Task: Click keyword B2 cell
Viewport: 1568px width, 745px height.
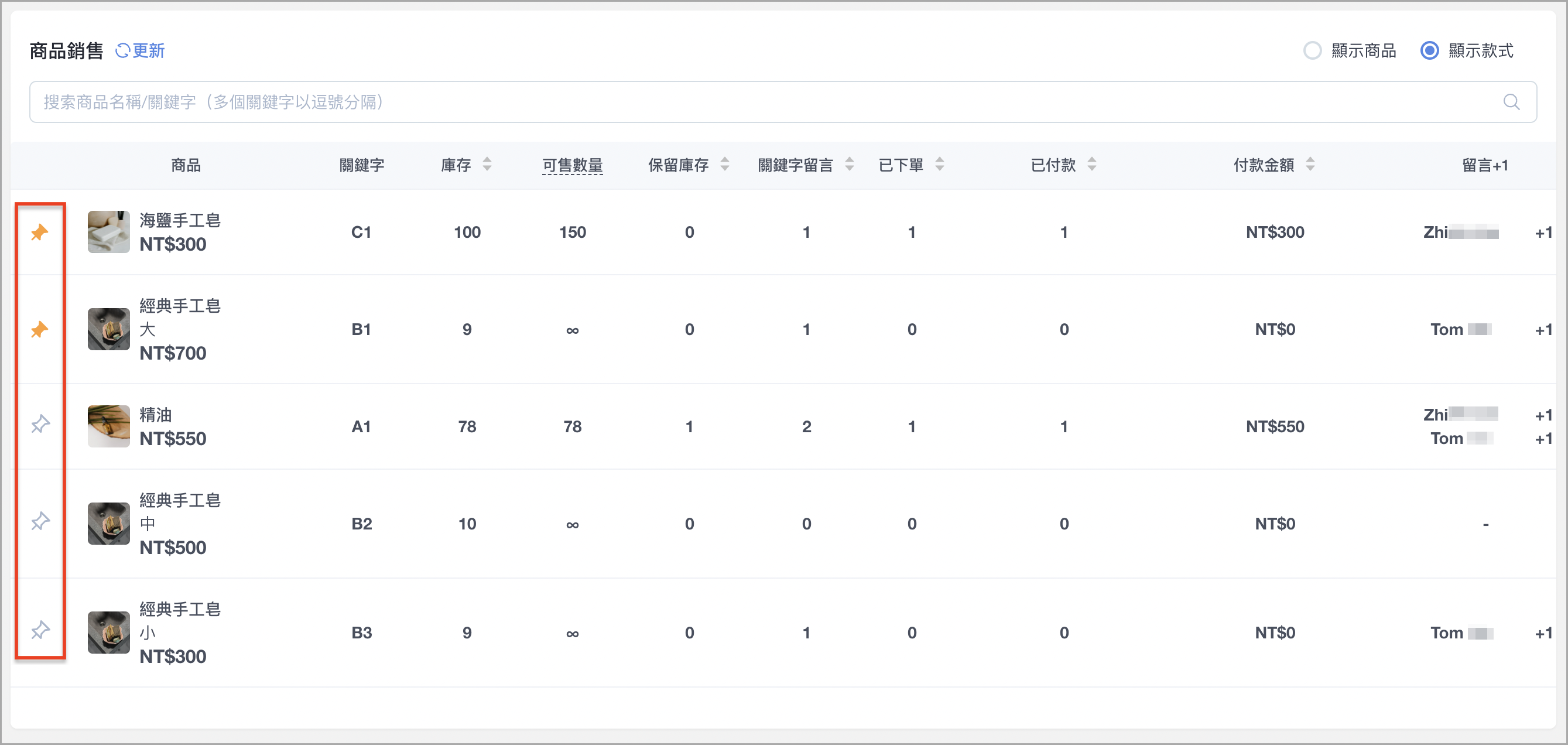Action: (x=362, y=524)
